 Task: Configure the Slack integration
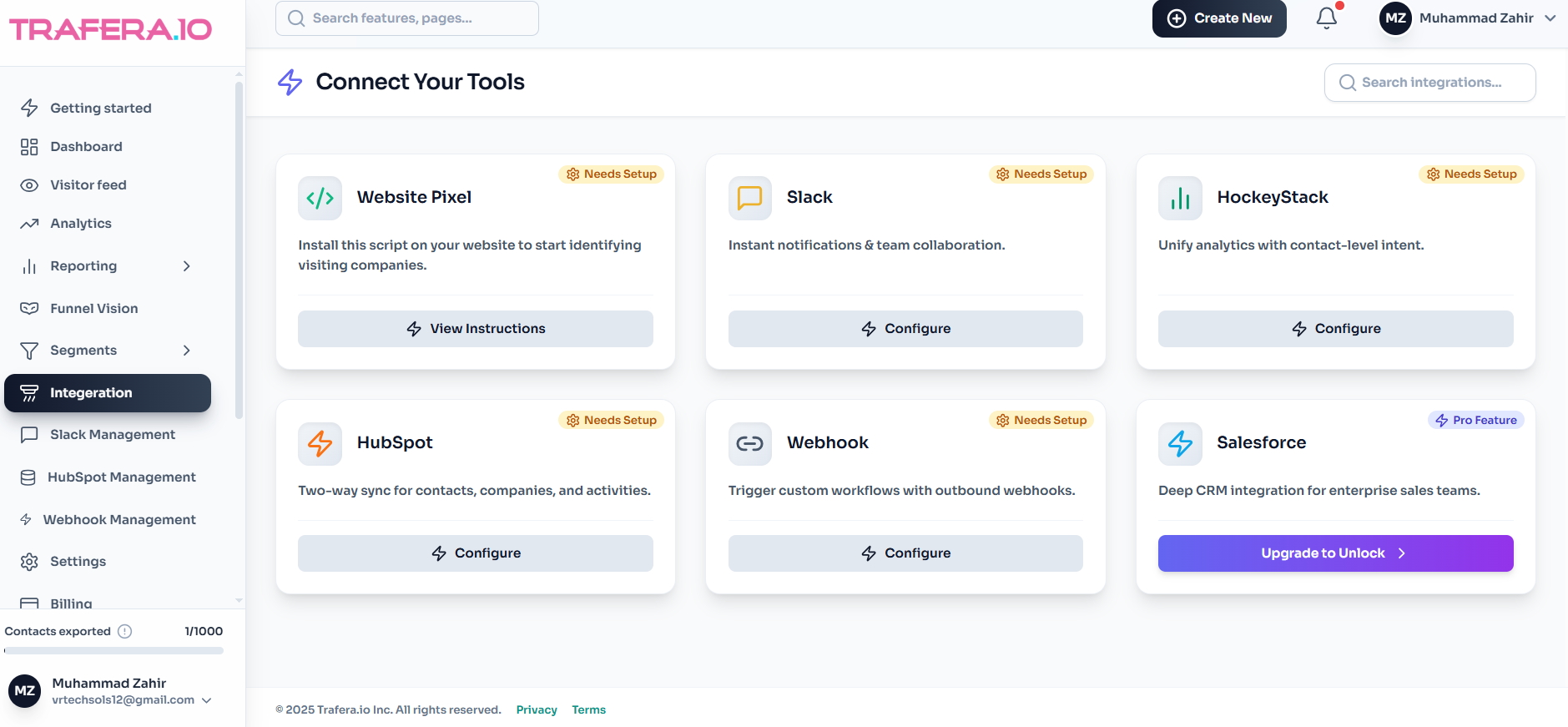tap(905, 329)
